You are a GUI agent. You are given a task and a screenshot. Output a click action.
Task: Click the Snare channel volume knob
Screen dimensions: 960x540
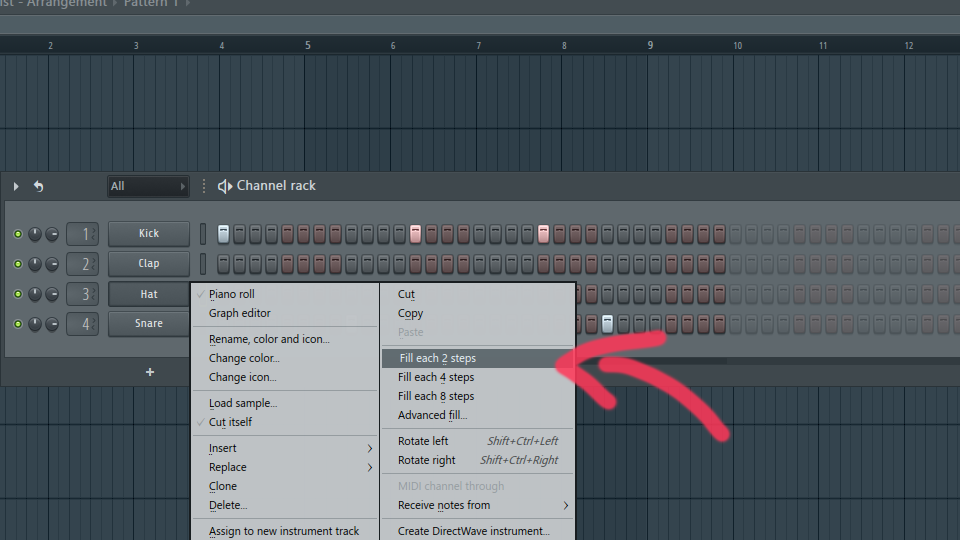52,324
